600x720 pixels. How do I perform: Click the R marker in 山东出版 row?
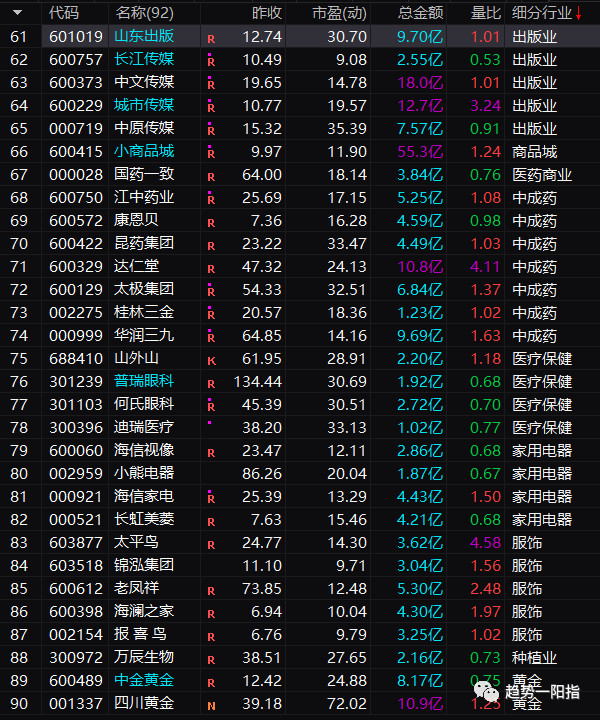pyautogui.click(x=211, y=39)
